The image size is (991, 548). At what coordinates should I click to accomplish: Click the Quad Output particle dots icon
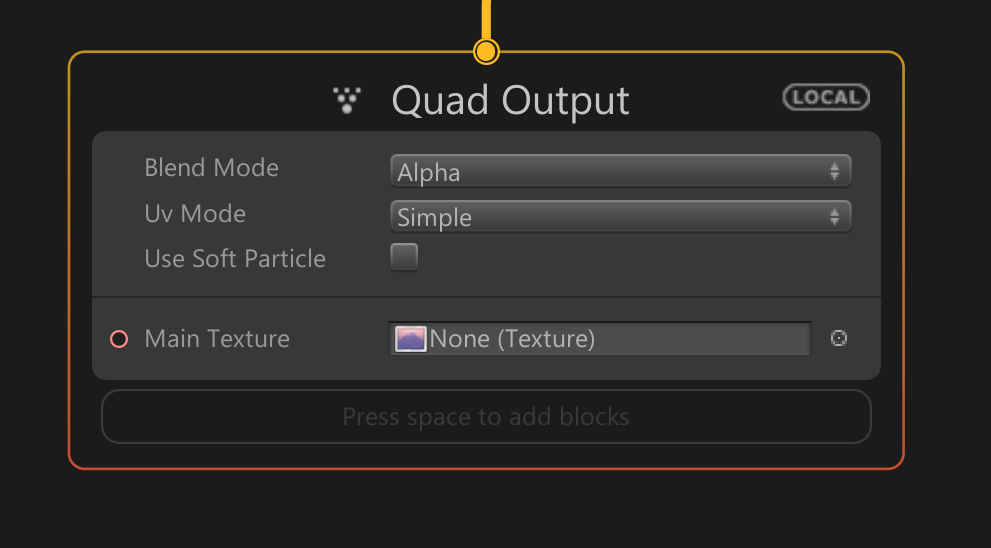coord(347,100)
